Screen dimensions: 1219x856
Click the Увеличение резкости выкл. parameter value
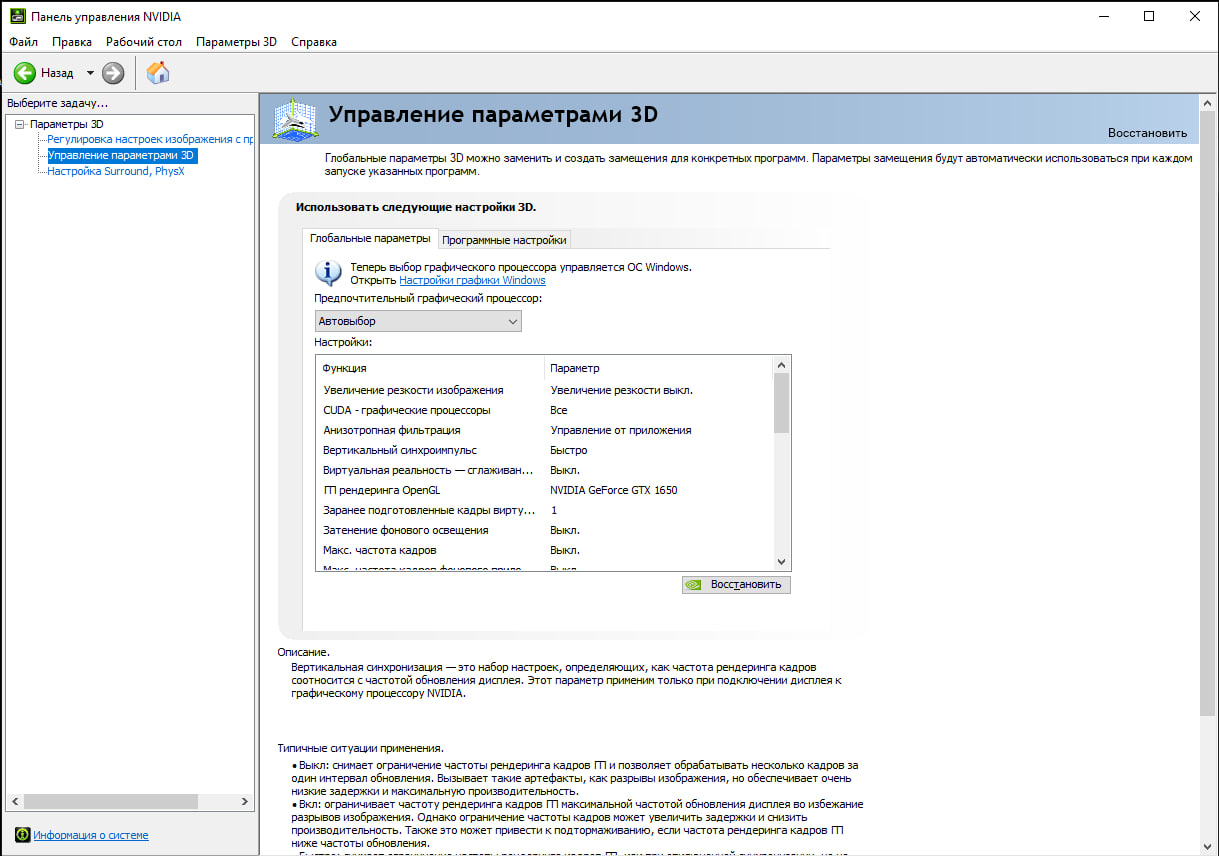point(621,390)
